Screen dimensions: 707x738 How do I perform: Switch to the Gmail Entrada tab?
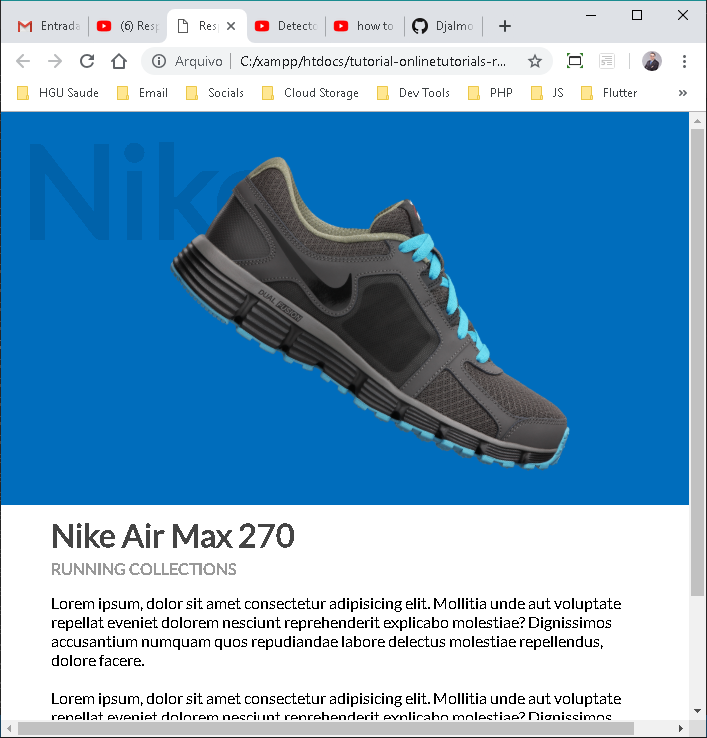point(48,26)
